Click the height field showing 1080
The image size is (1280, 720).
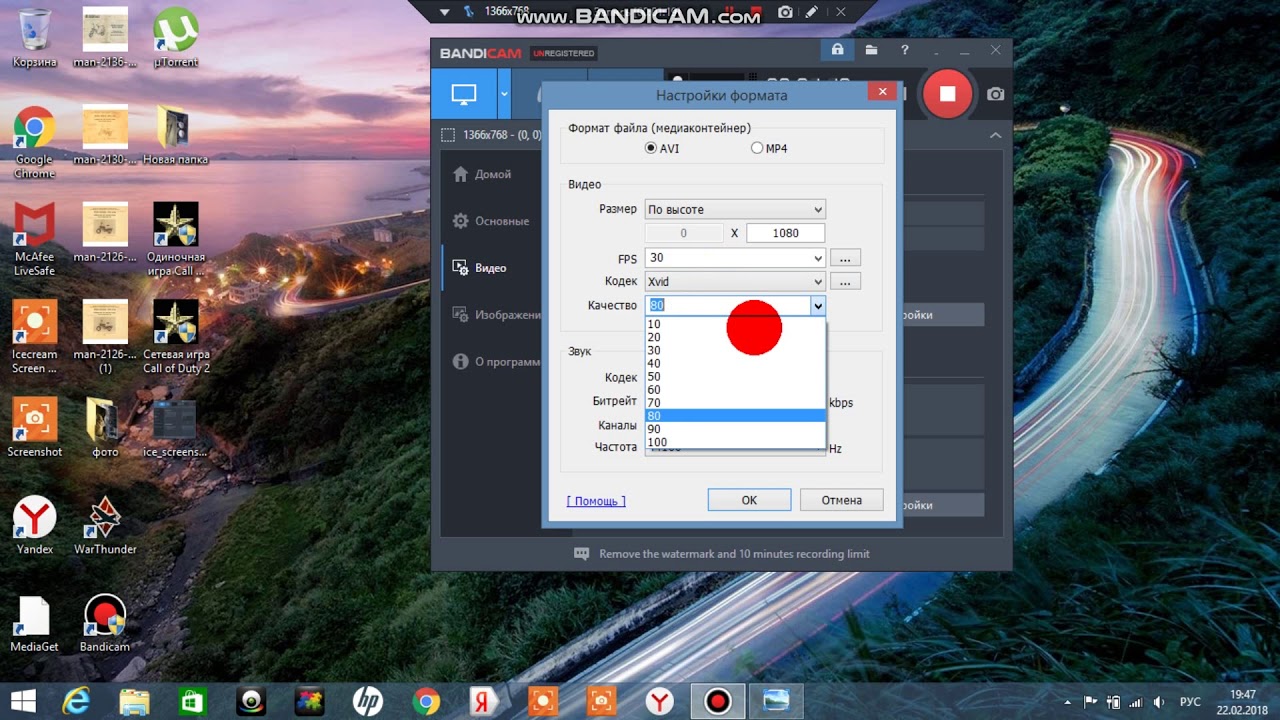[785, 233]
